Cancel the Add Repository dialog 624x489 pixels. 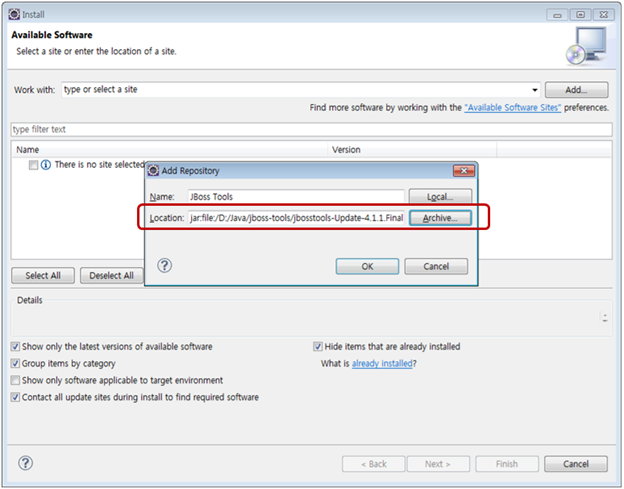(x=436, y=267)
